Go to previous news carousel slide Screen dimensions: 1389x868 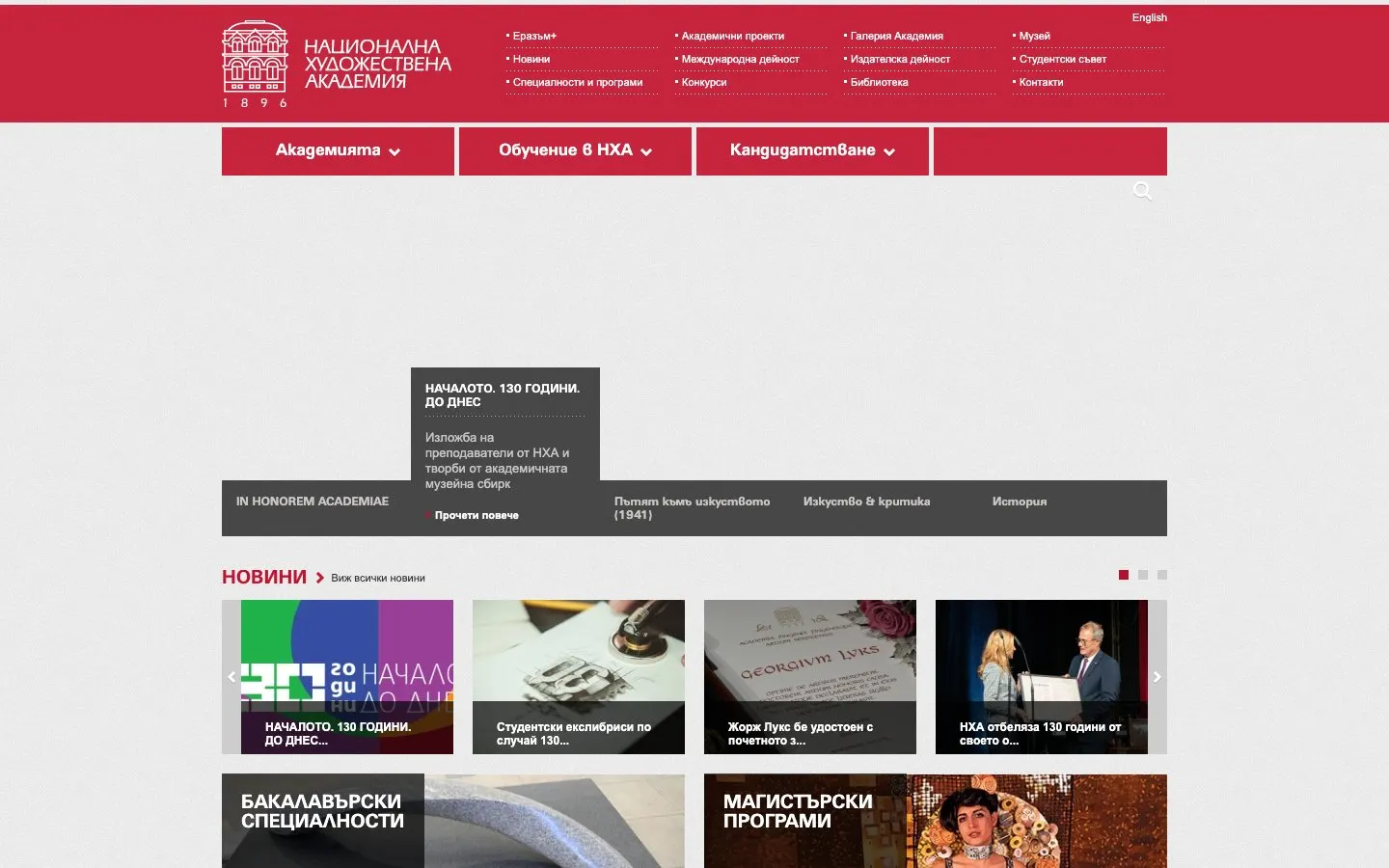[231, 677]
